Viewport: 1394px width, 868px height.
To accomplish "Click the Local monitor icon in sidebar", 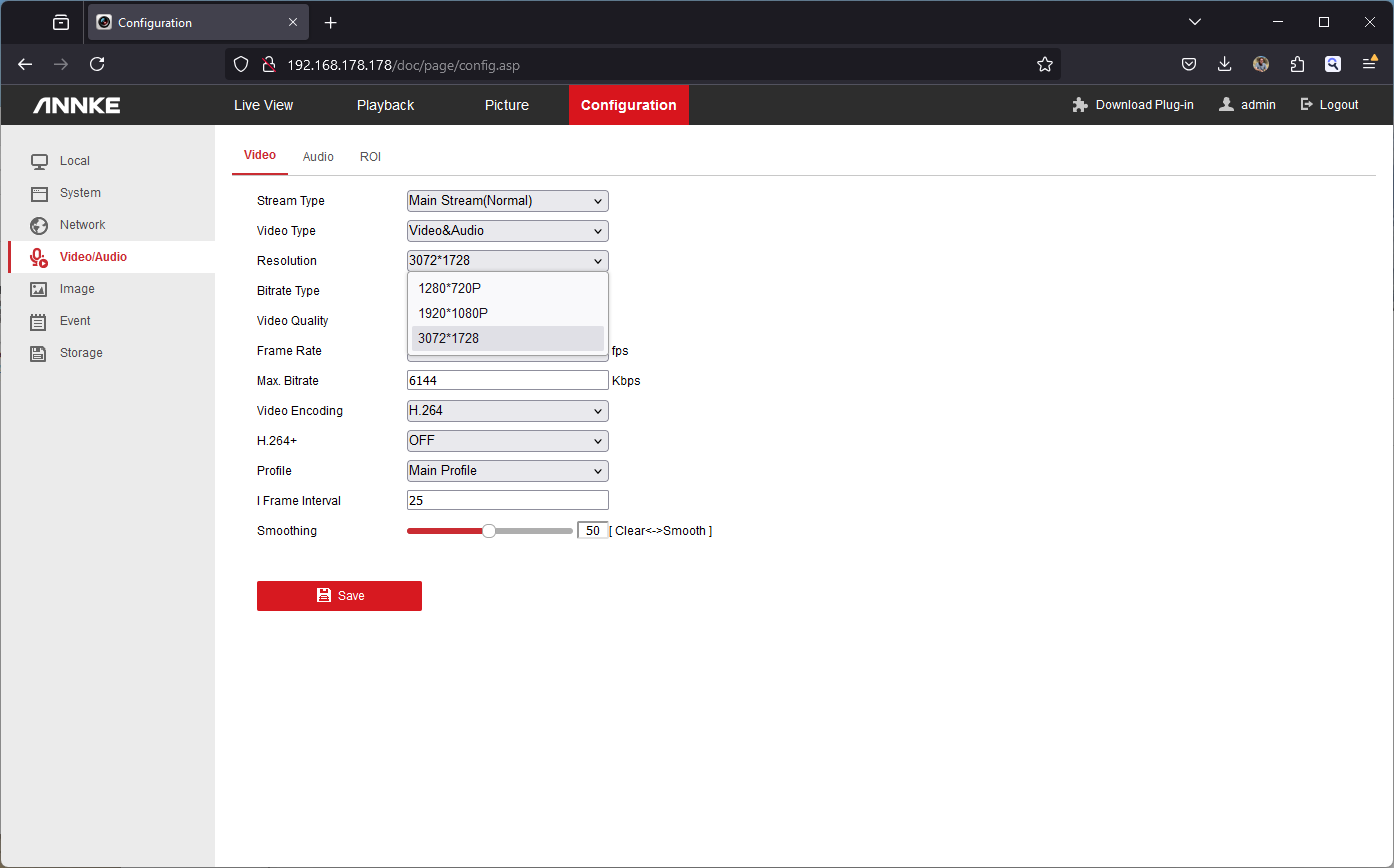I will (x=39, y=161).
